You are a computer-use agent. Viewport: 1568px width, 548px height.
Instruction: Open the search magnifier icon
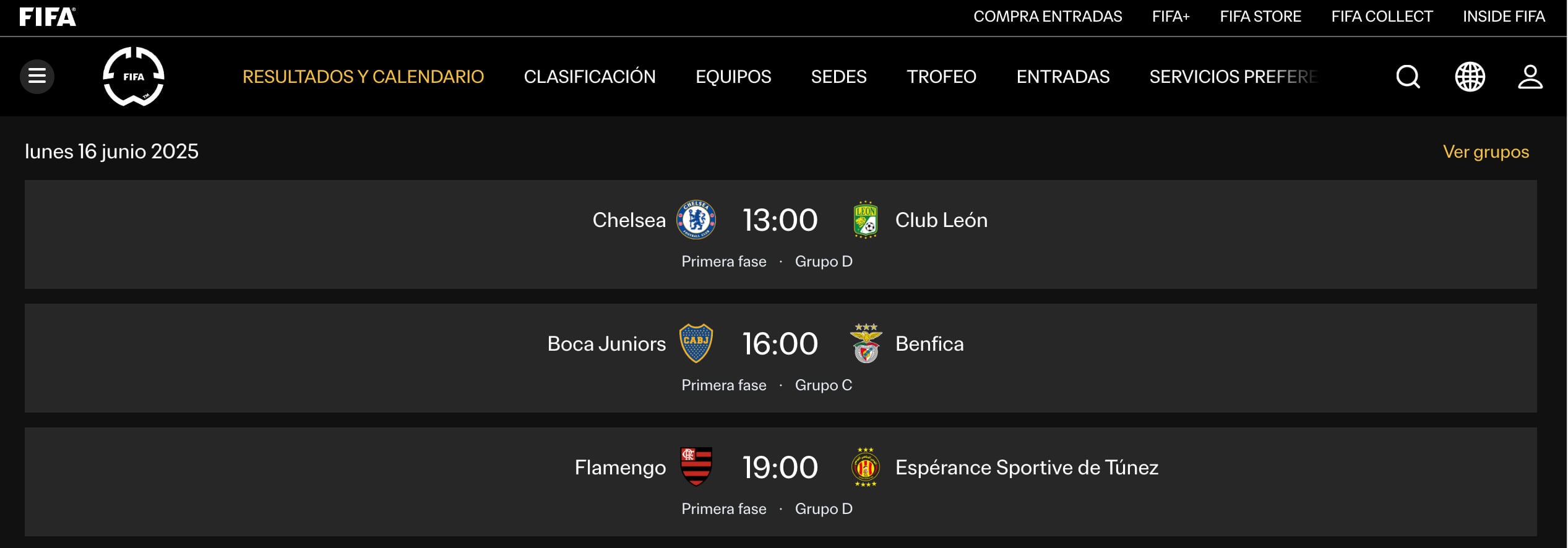(1408, 77)
